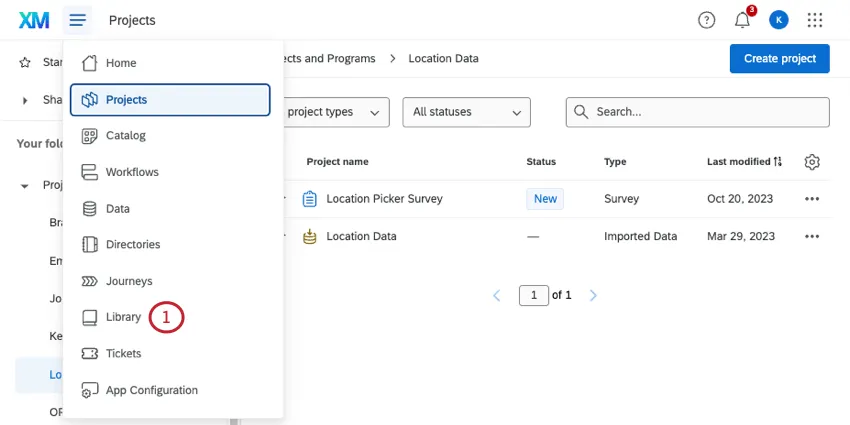This screenshot has height=425, width=850.
Task: Open options menu for Location Picker Survey
Action: pos(812,199)
